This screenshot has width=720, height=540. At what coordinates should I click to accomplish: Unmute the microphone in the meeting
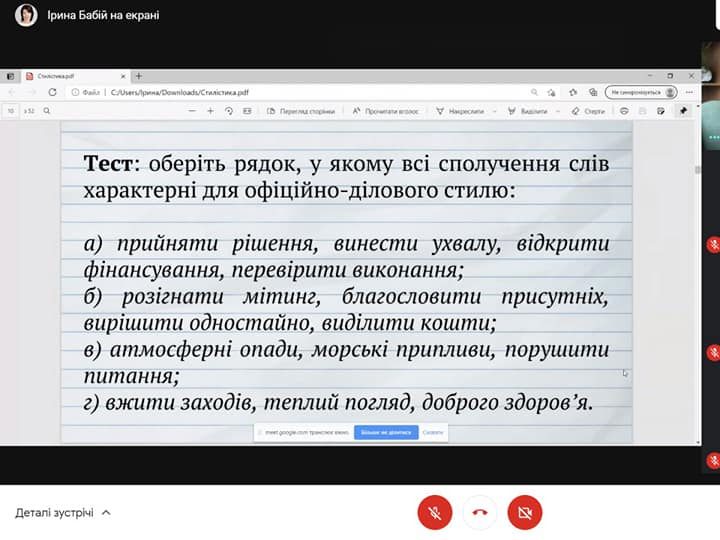tap(435, 513)
